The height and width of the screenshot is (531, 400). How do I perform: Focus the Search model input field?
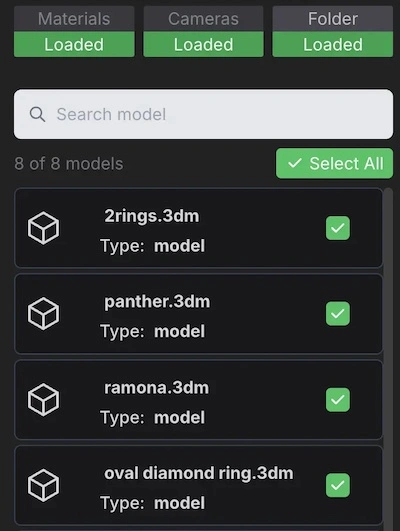coord(203,114)
